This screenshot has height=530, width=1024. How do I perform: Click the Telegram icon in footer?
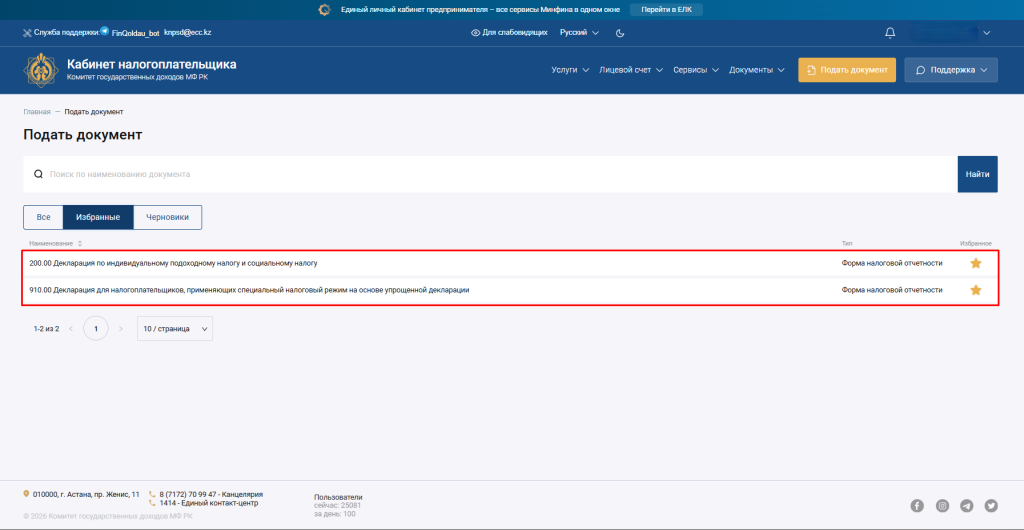[x=967, y=506]
